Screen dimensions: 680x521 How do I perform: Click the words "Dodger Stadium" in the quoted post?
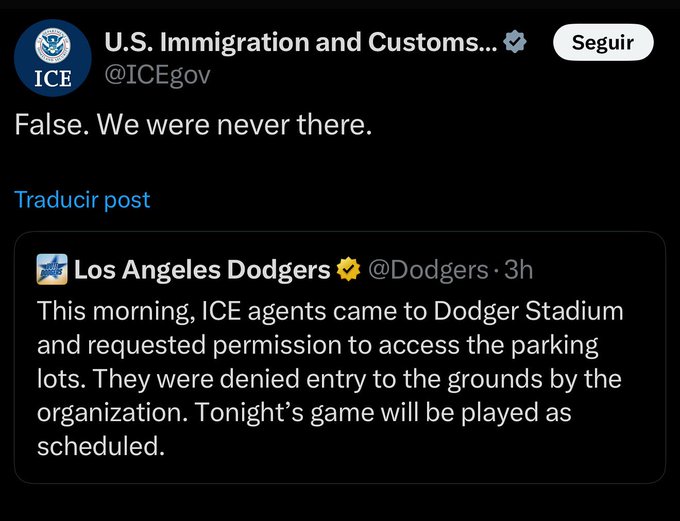click(528, 311)
